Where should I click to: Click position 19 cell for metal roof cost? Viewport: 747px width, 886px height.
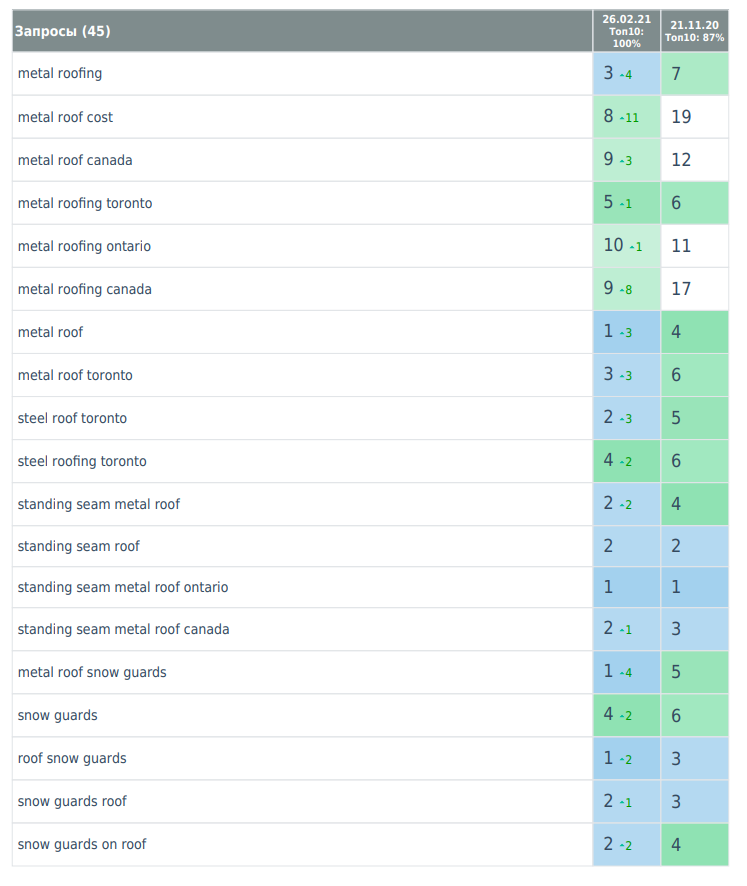(x=695, y=117)
